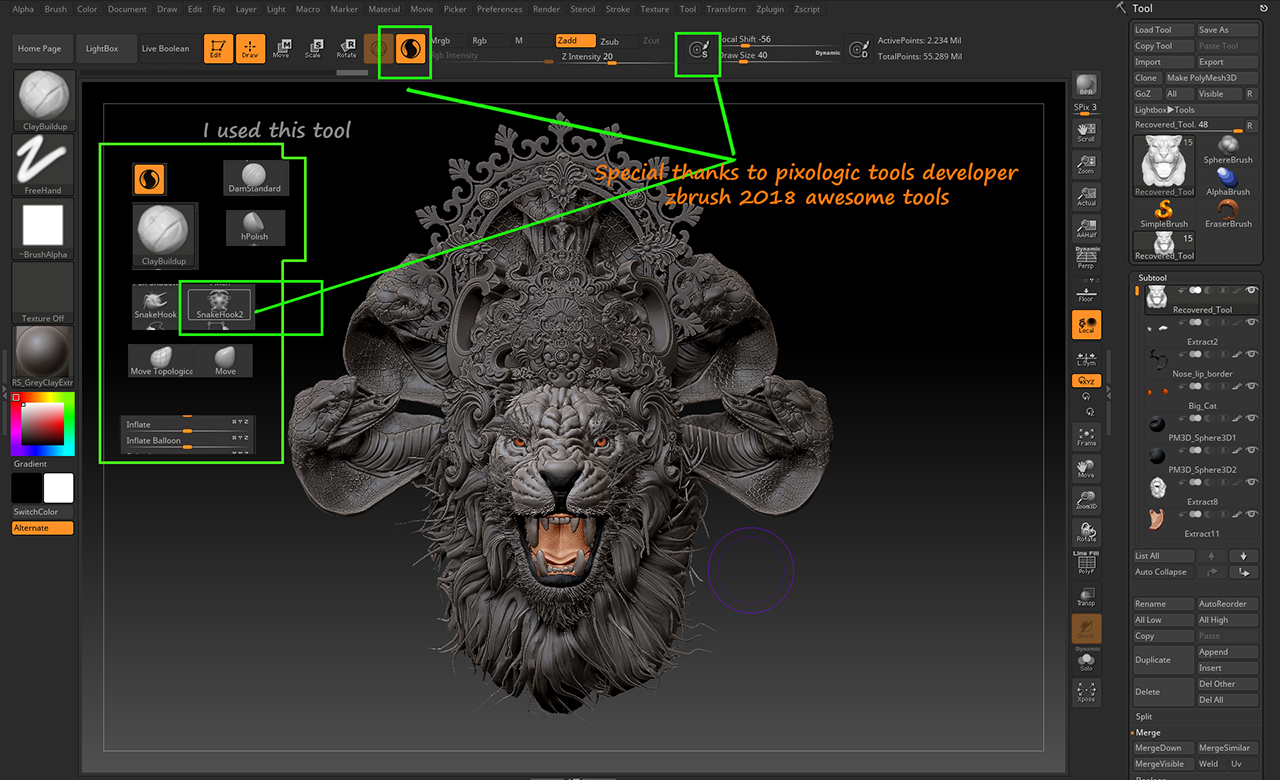Viewport: 1280px width, 780px height.
Task: Open the Zplugin menu
Action: (x=771, y=9)
